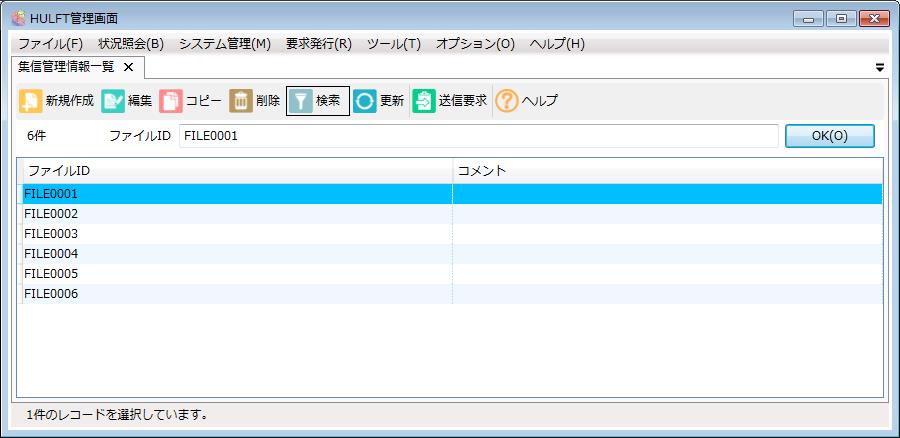Minimize the HULFT管理画面 window
This screenshot has height=438, width=900.
point(809,19)
